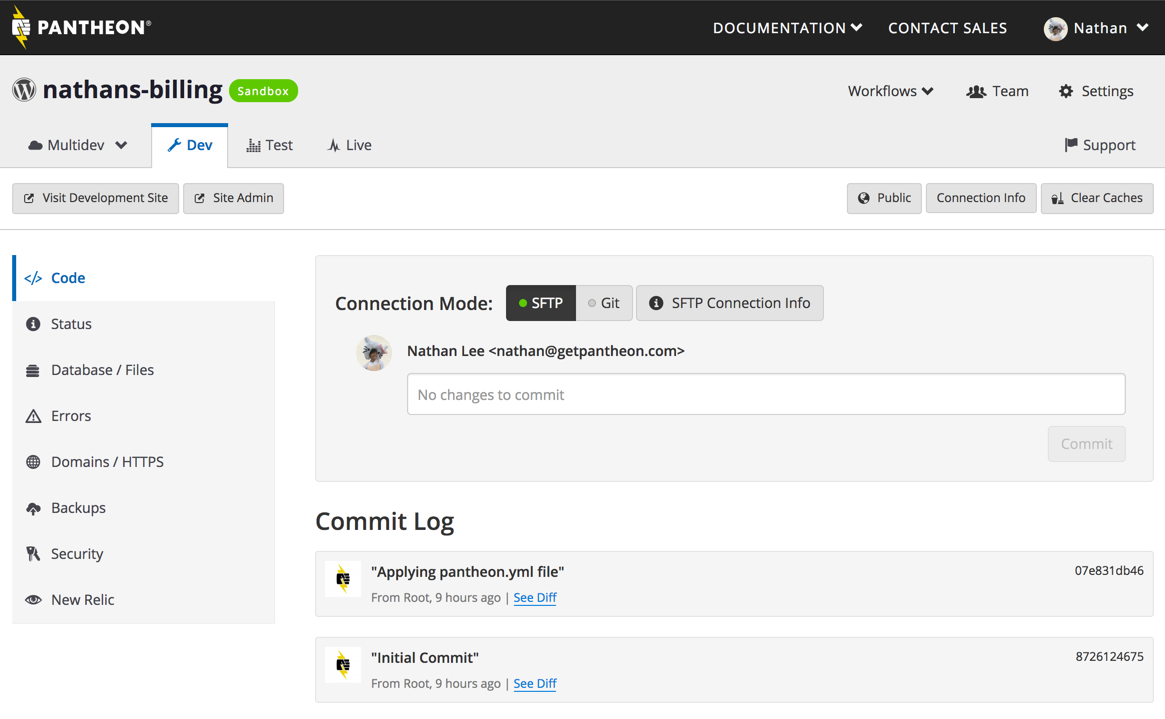Switch to the Live environment tab
1165x719 pixels.
(x=349, y=146)
